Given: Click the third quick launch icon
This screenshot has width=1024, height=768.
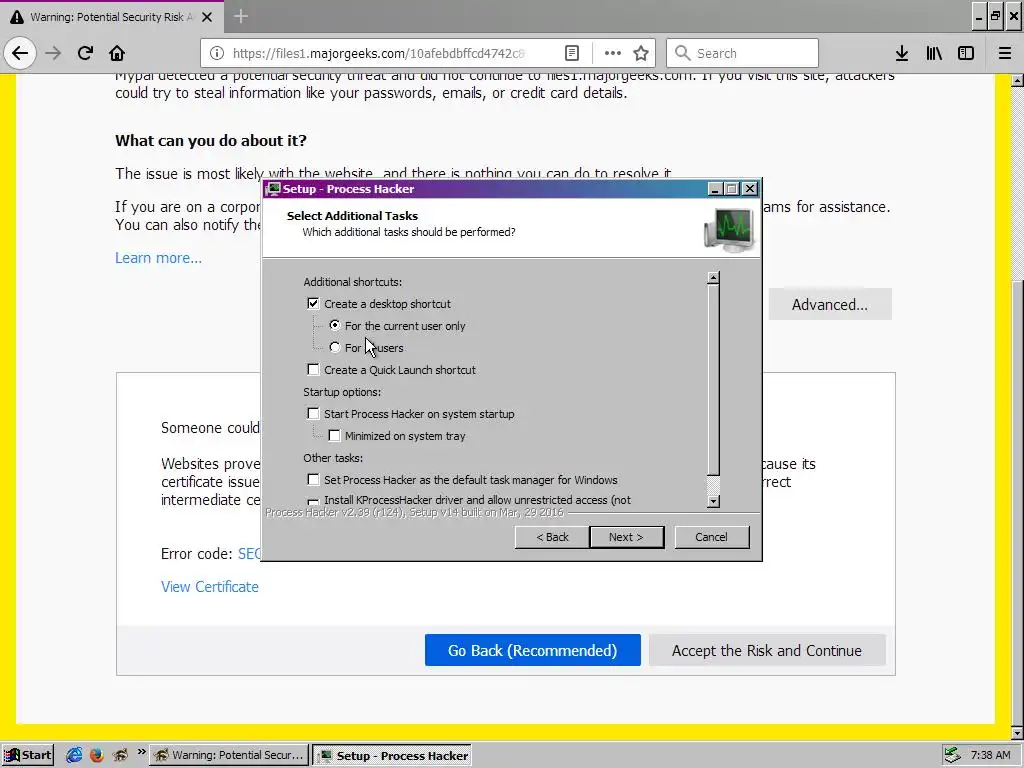Looking at the screenshot, I should pos(120,755).
